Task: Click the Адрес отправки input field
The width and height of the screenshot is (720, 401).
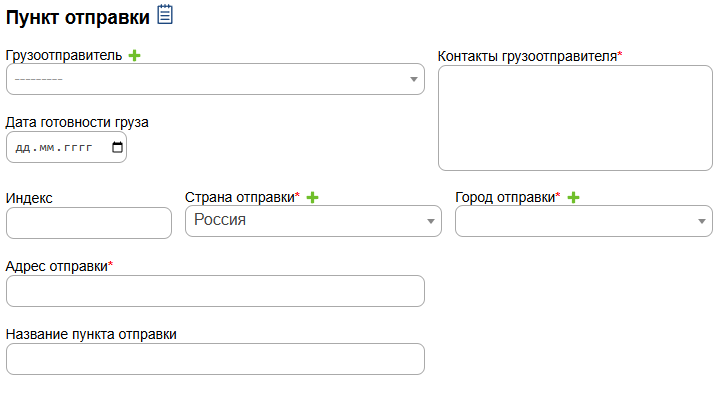Action: tap(215, 291)
